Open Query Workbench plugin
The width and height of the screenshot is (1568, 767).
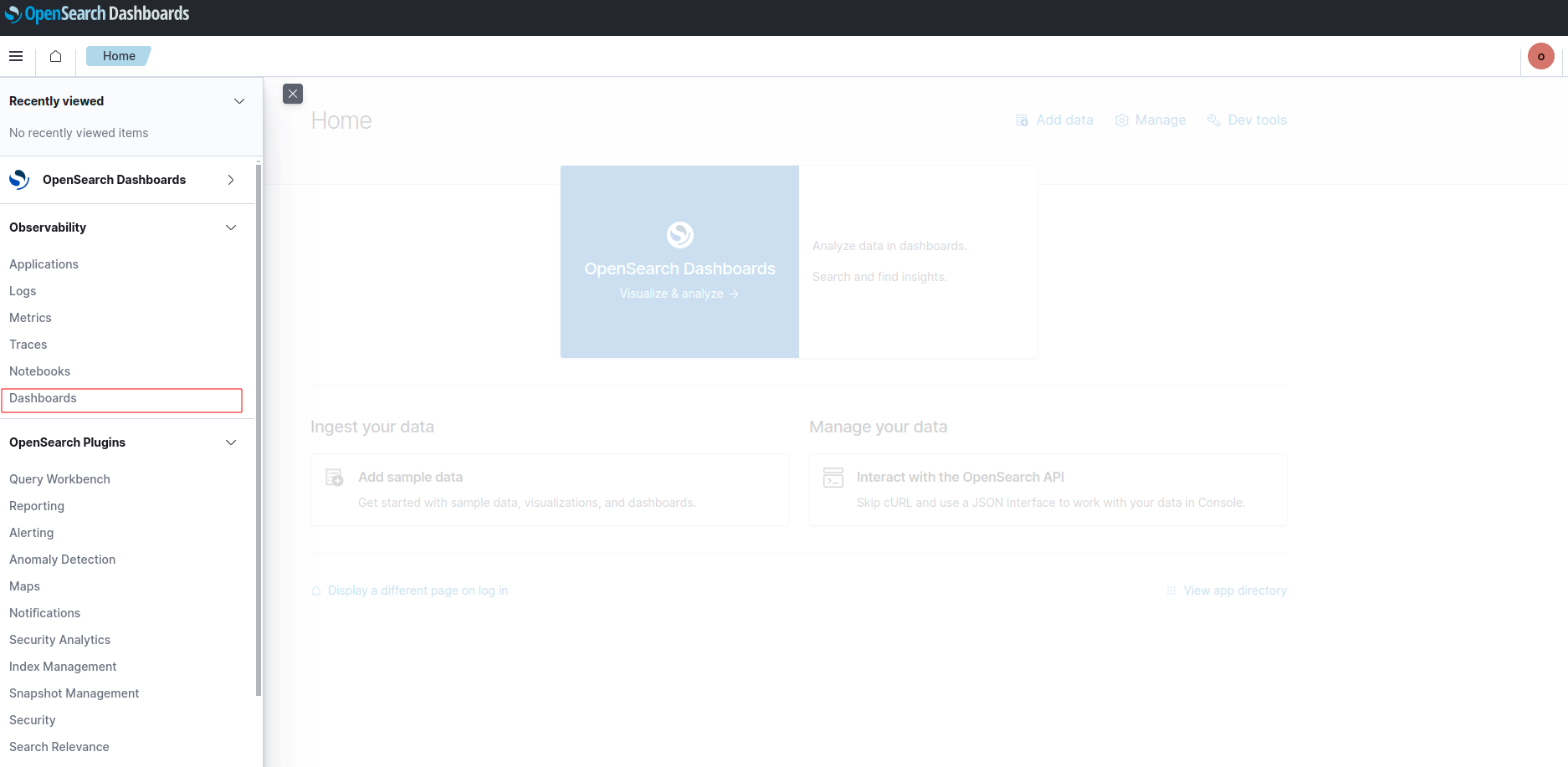pyautogui.click(x=59, y=479)
